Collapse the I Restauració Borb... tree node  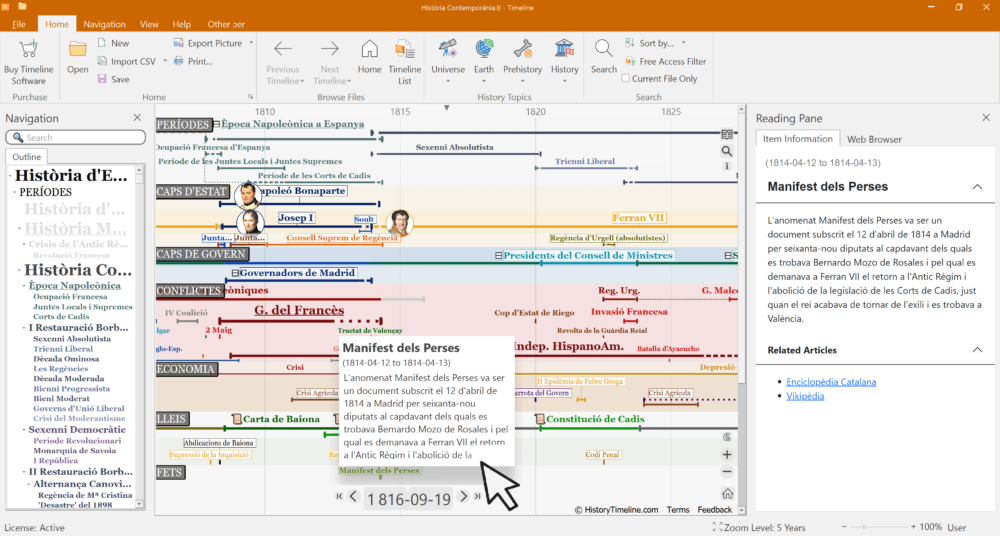(24, 327)
